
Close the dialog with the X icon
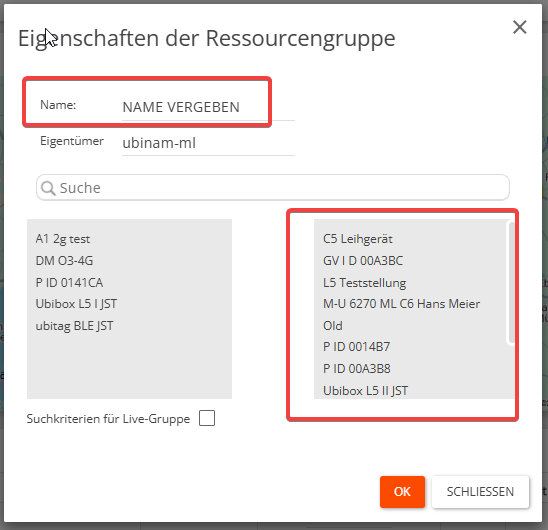[x=520, y=27]
